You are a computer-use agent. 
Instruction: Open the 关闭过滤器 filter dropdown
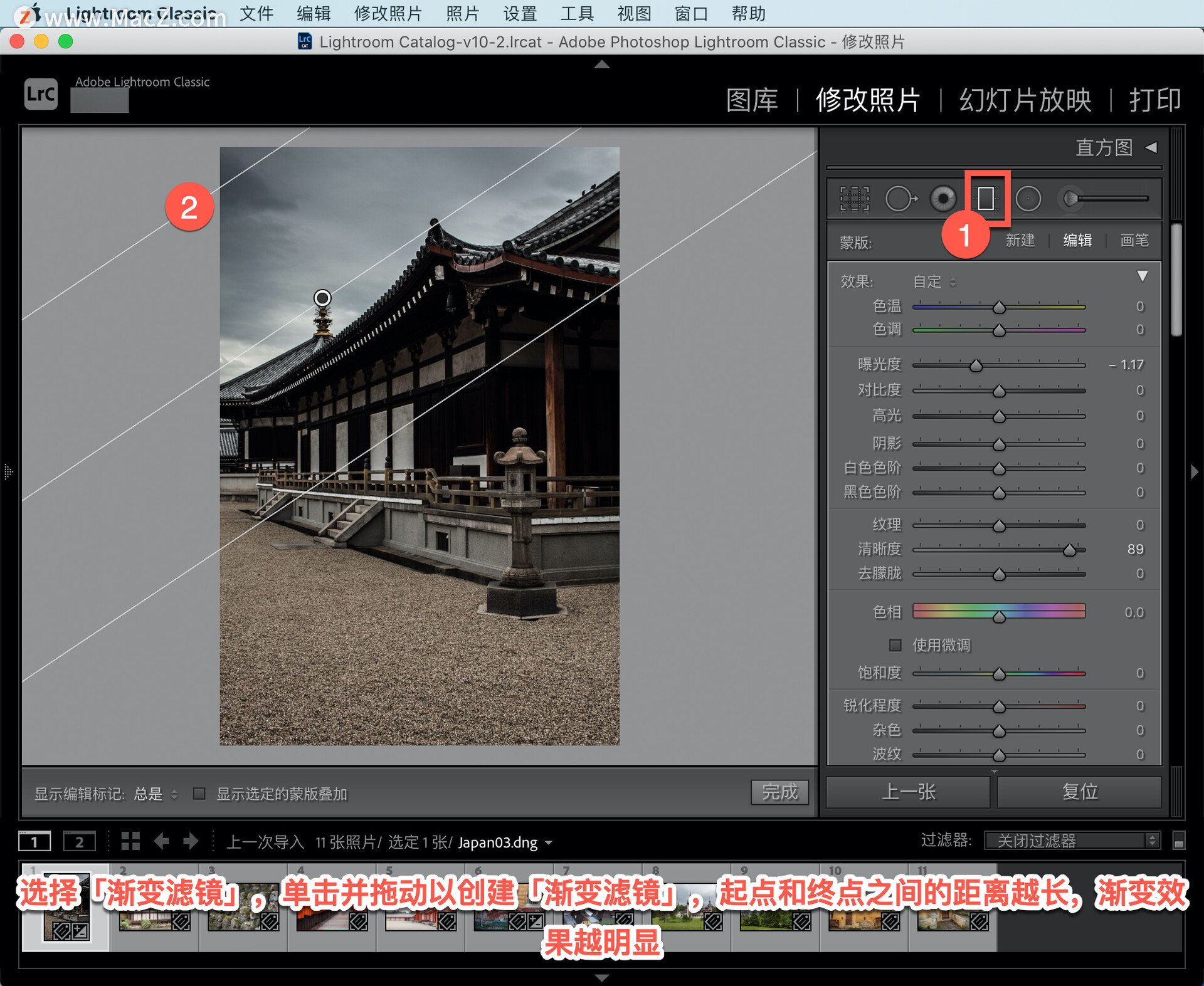coord(1072,841)
